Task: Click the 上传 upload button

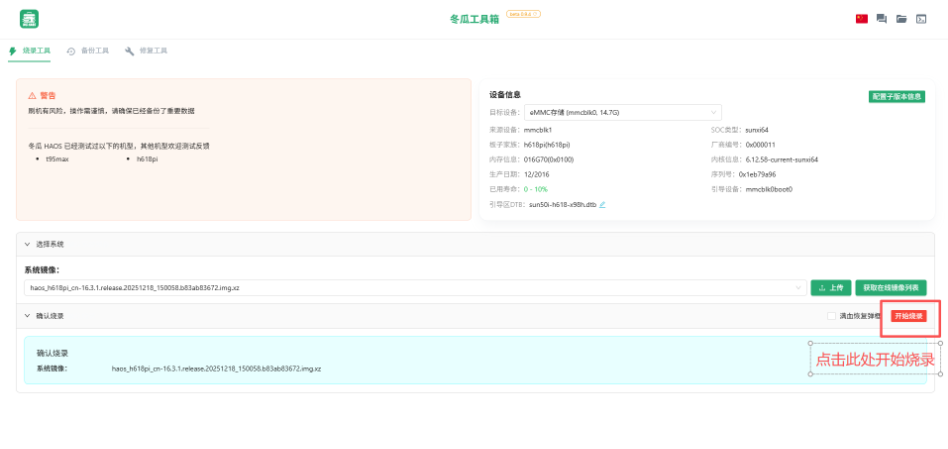Action: click(829, 287)
